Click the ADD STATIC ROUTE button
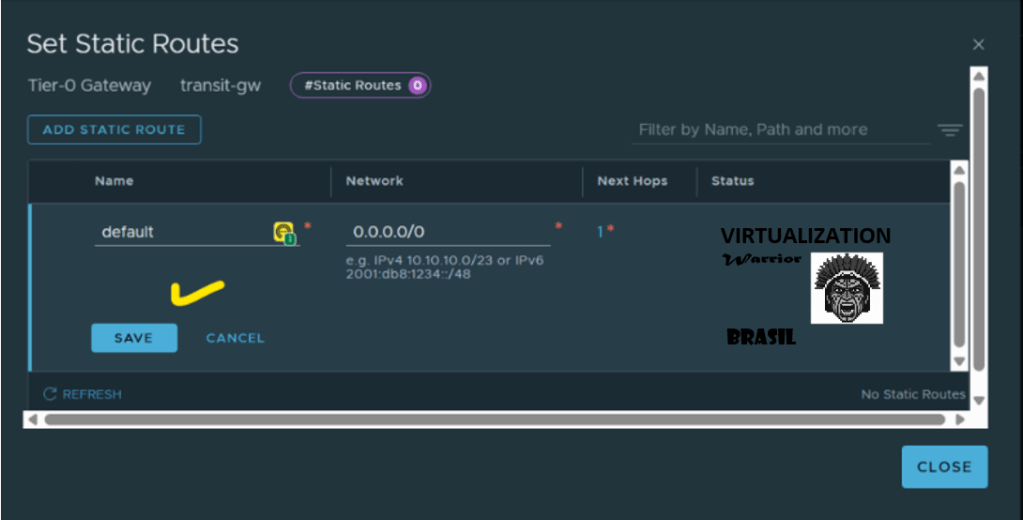 click(114, 130)
